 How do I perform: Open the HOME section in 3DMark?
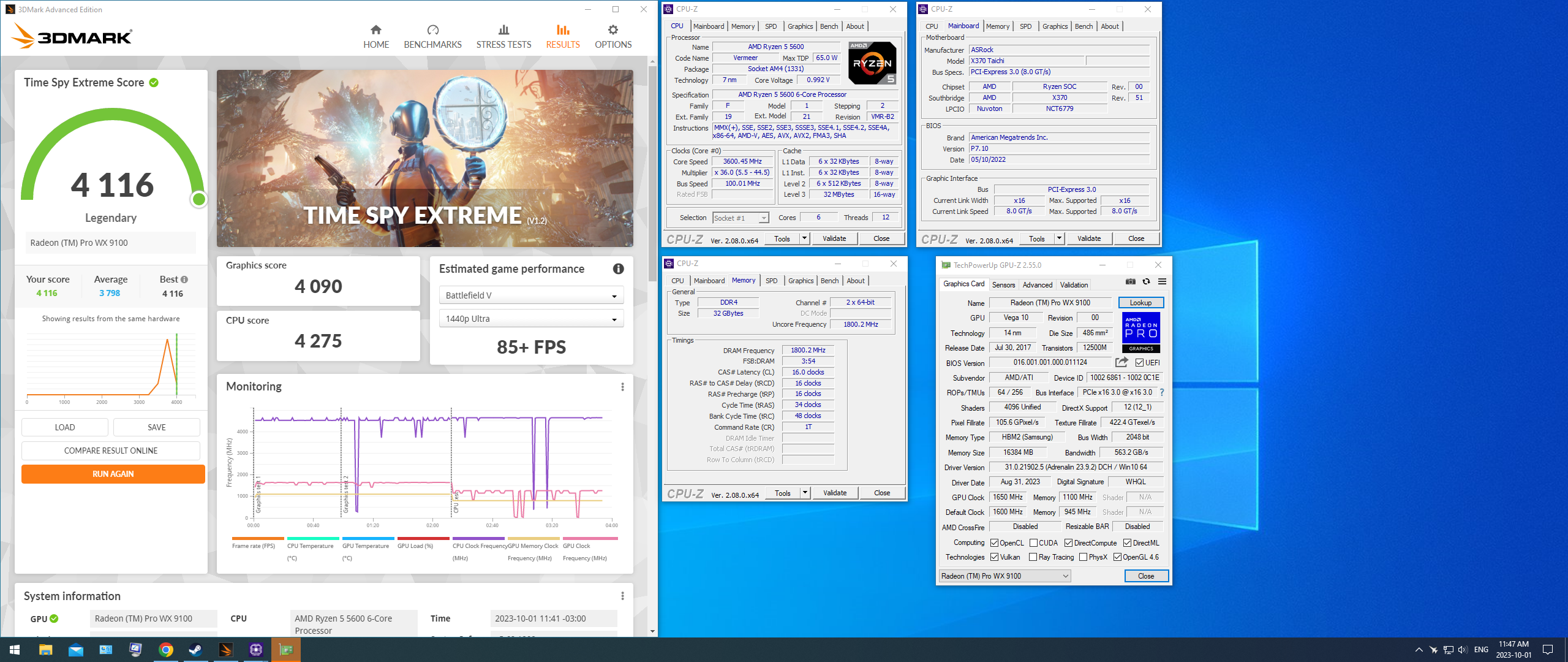pos(376,37)
